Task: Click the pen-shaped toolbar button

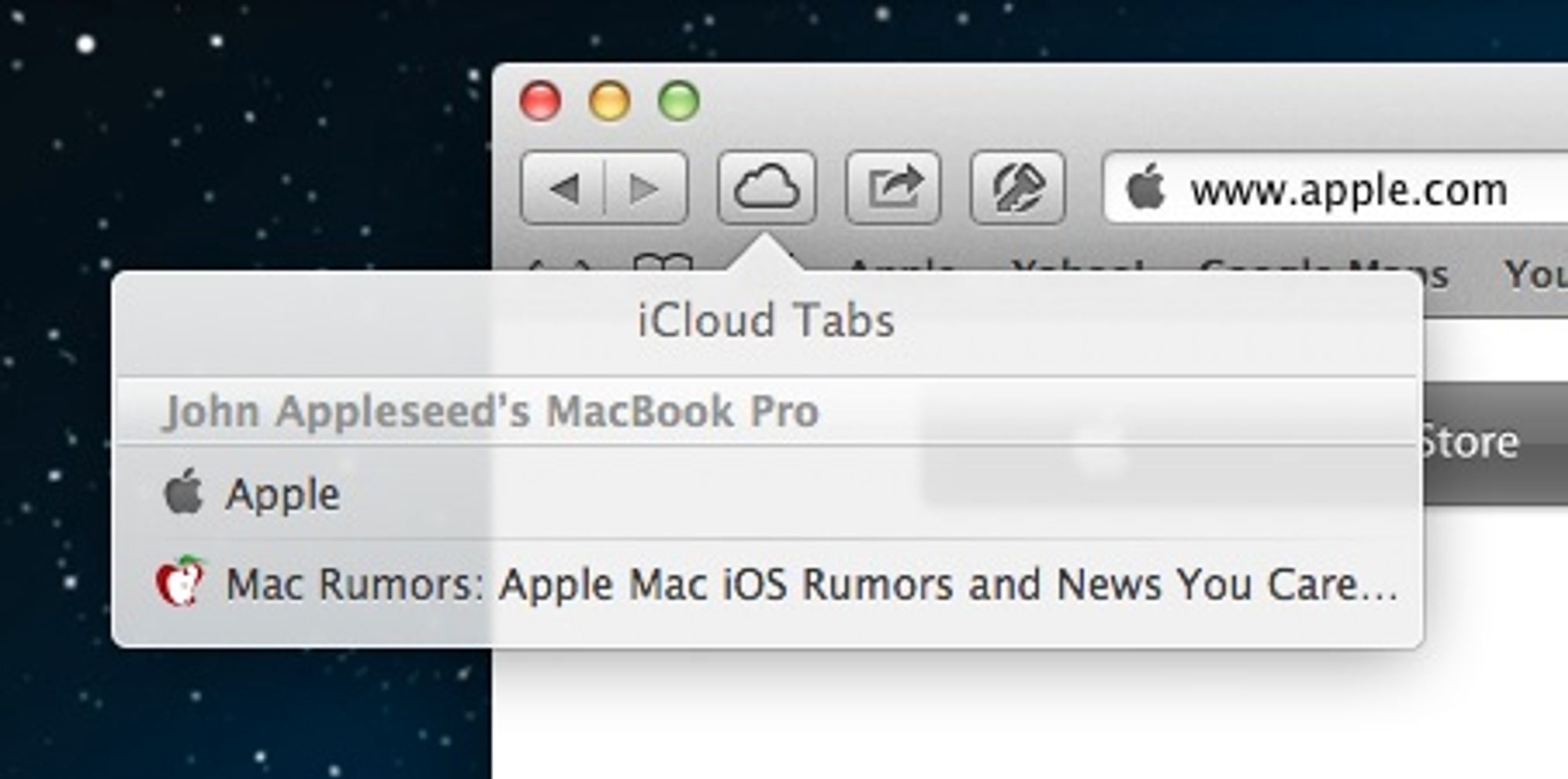Action: tap(1018, 188)
